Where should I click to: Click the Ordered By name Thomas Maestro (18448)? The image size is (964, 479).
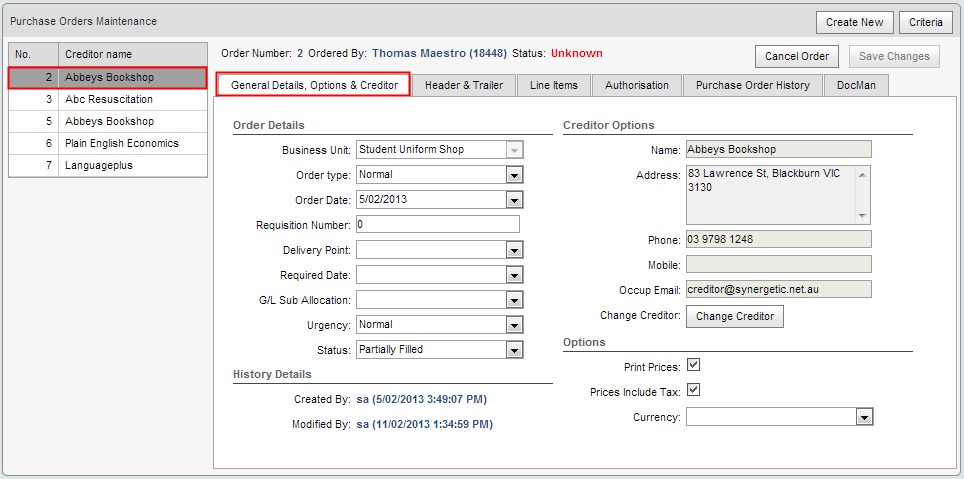click(440, 53)
